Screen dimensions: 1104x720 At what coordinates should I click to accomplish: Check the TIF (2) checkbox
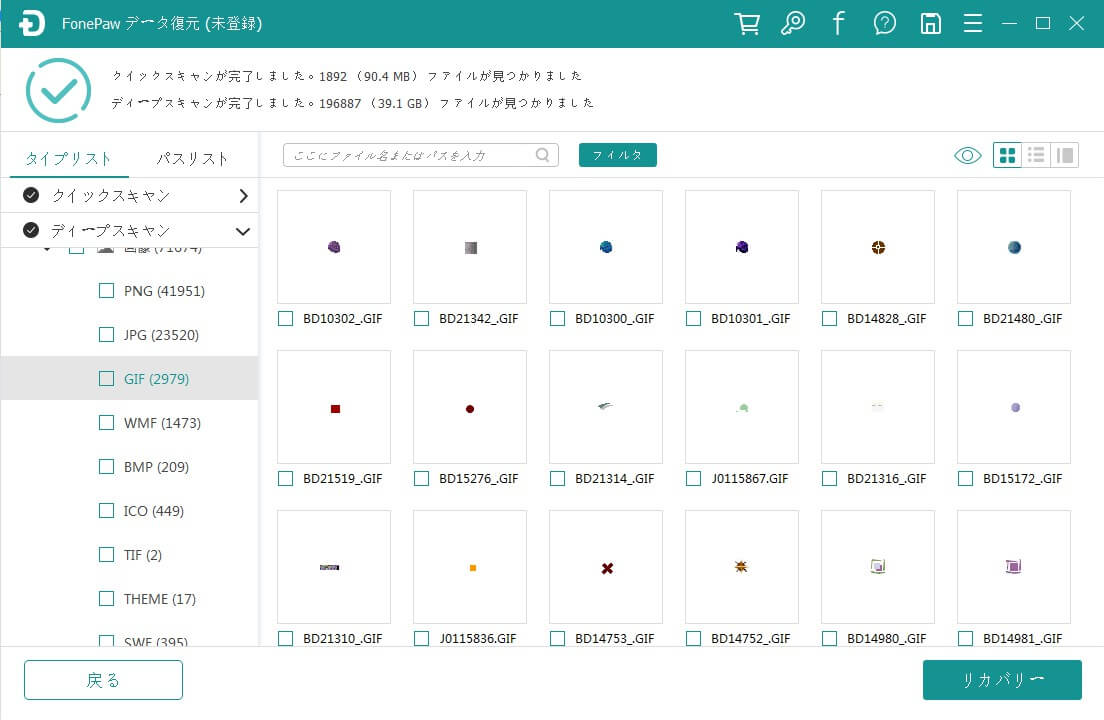[106, 555]
